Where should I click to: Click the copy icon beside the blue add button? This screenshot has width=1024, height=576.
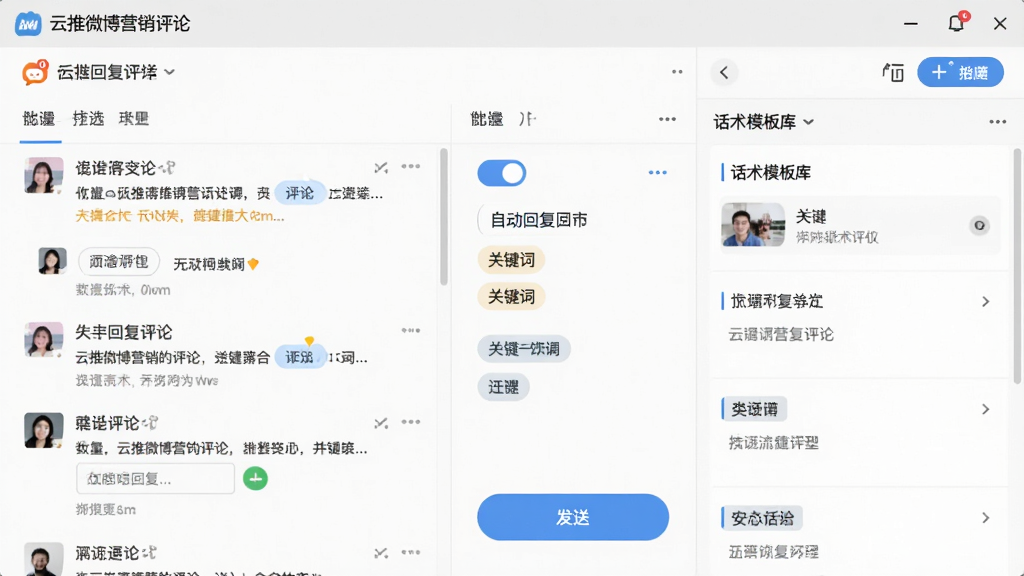[x=893, y=72]
